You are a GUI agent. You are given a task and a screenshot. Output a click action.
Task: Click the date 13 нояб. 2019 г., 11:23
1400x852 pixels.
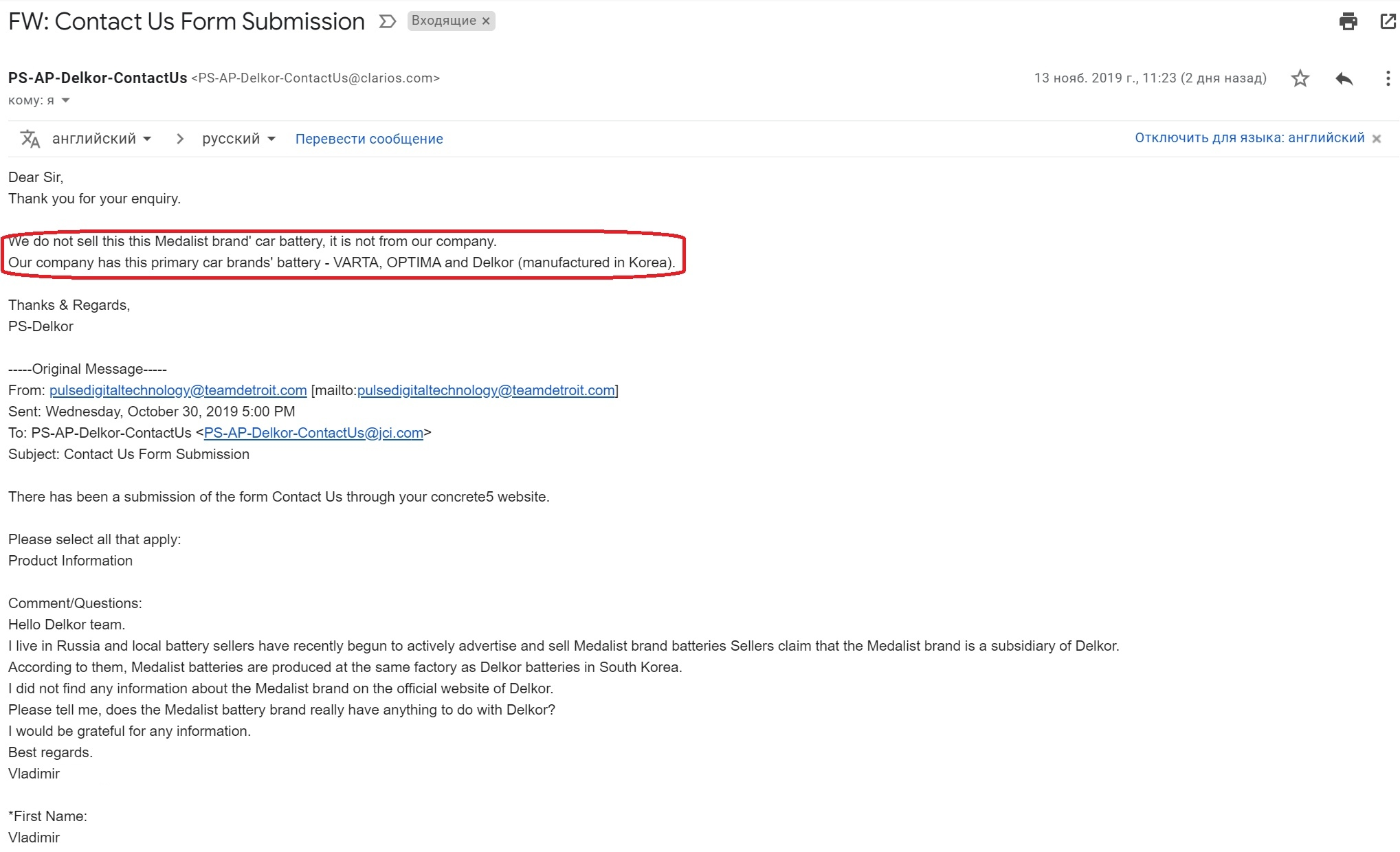point(1105,78)
